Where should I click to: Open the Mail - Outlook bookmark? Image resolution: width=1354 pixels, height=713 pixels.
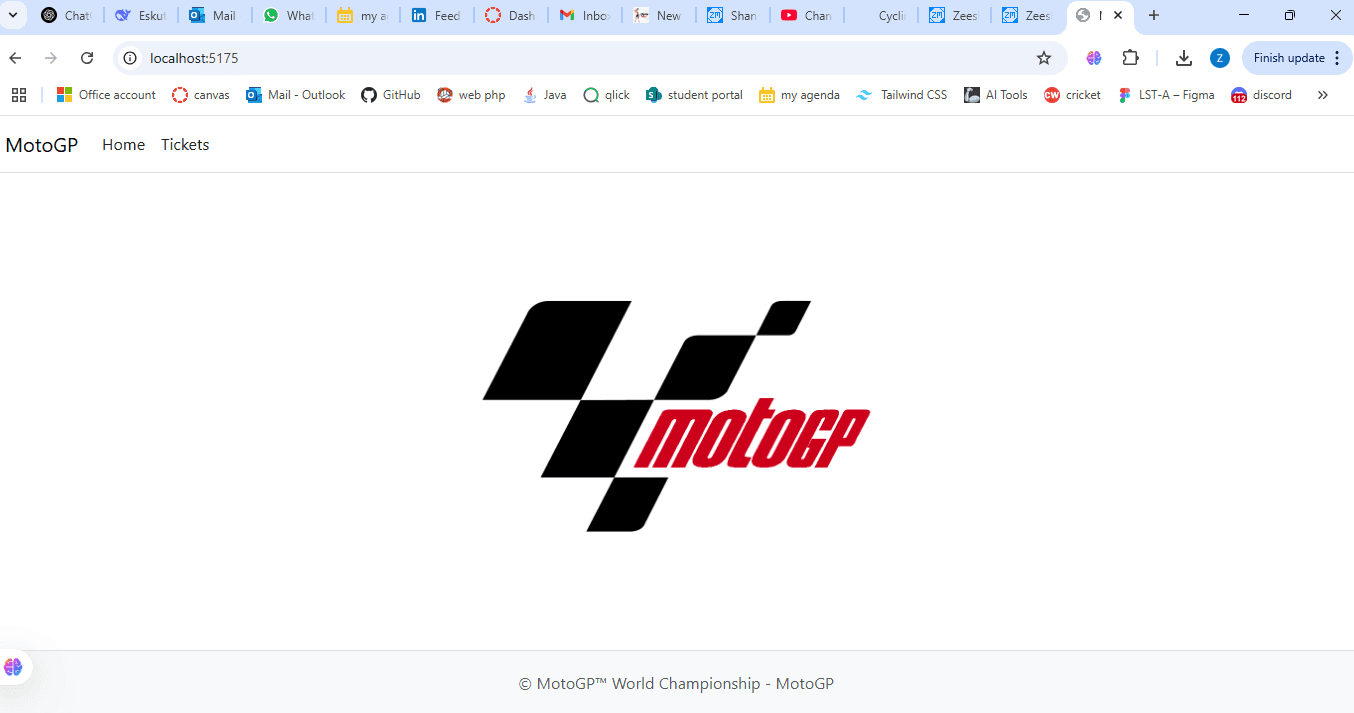click(296, 95)
